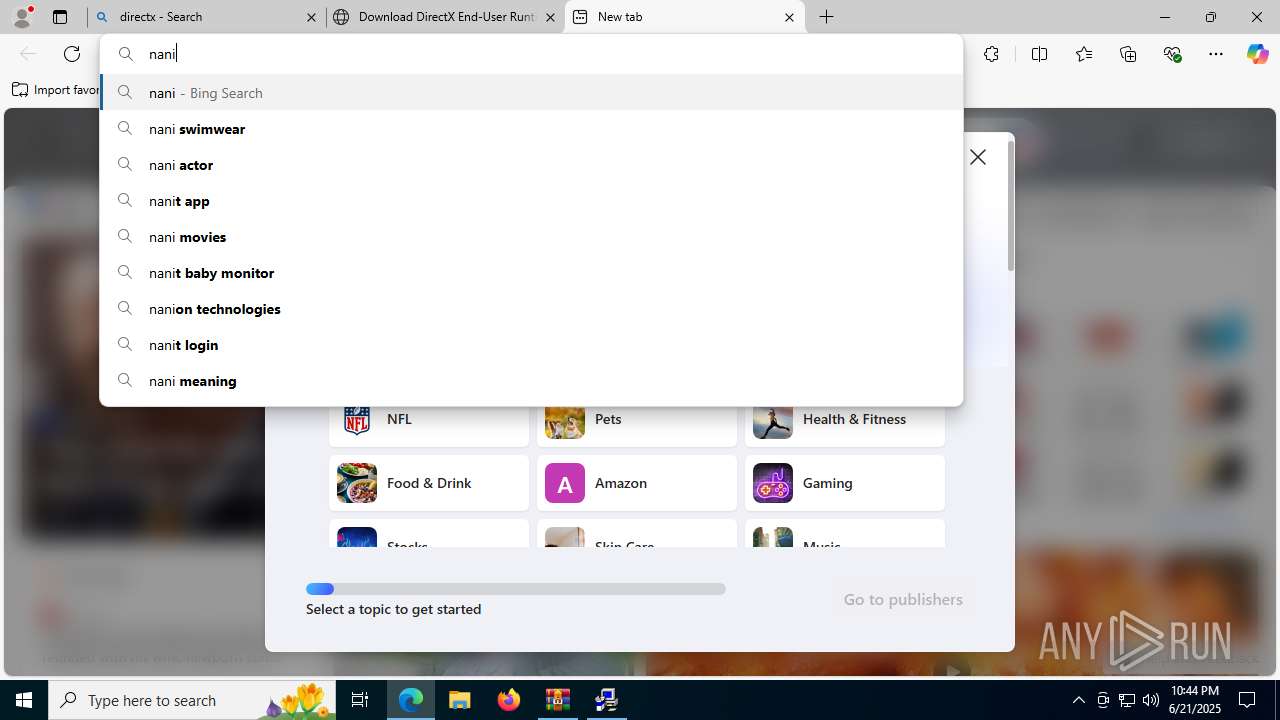Open the network tray icon
Viewport: 1280px width, 720px height.
pos(1127,700)
